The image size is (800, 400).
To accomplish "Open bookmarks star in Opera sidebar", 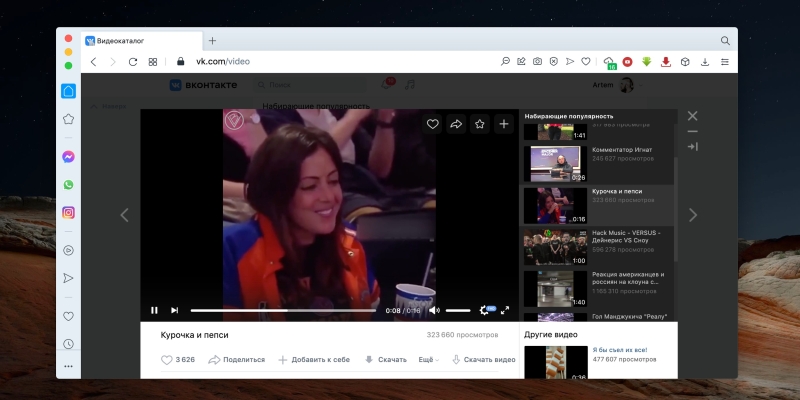I will (68, 119).
